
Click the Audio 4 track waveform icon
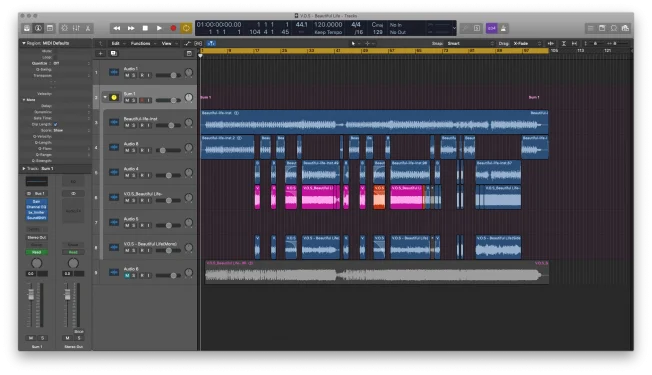coord(114,173)
